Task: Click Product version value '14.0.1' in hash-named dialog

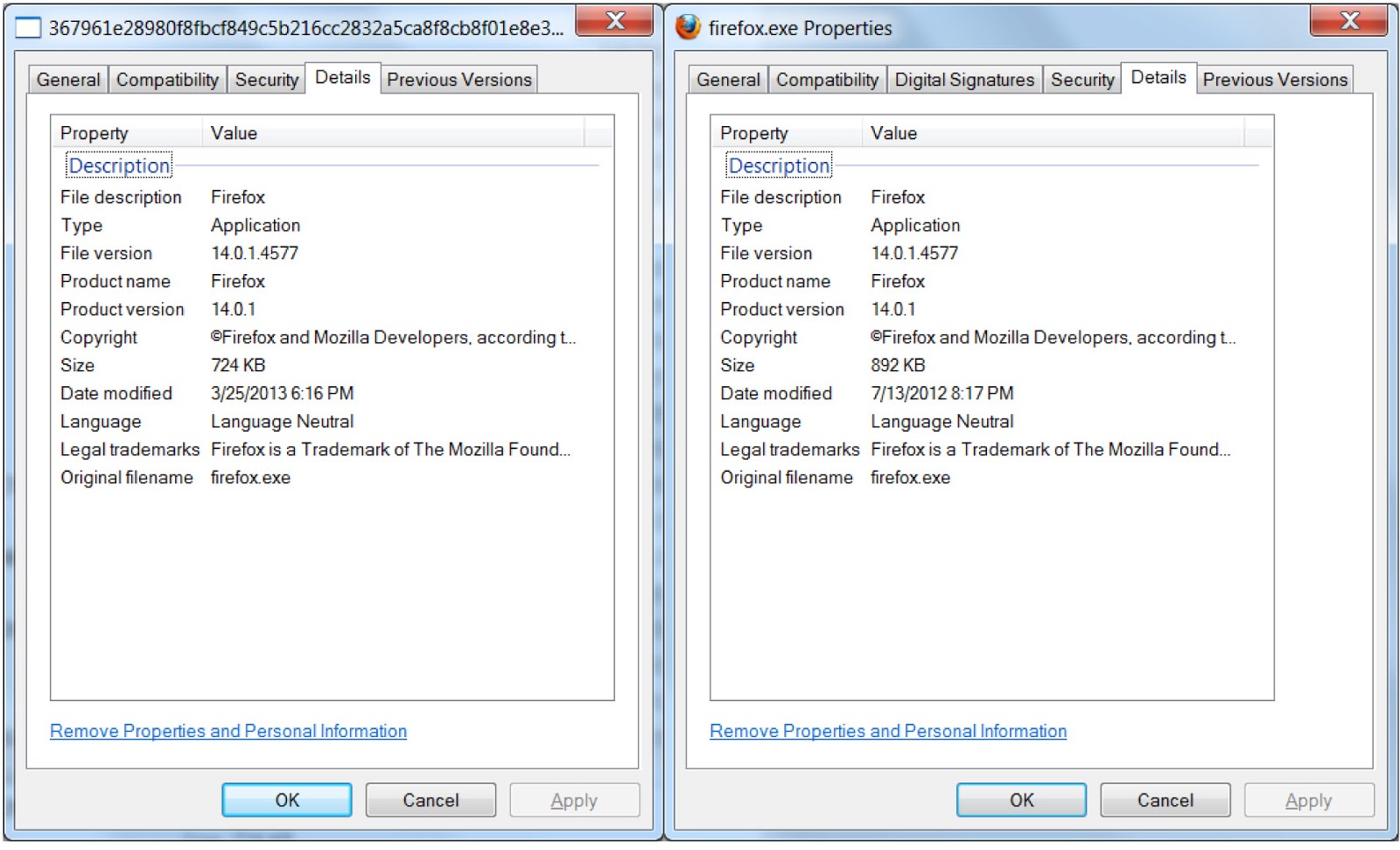Action: tap(234, 309)
